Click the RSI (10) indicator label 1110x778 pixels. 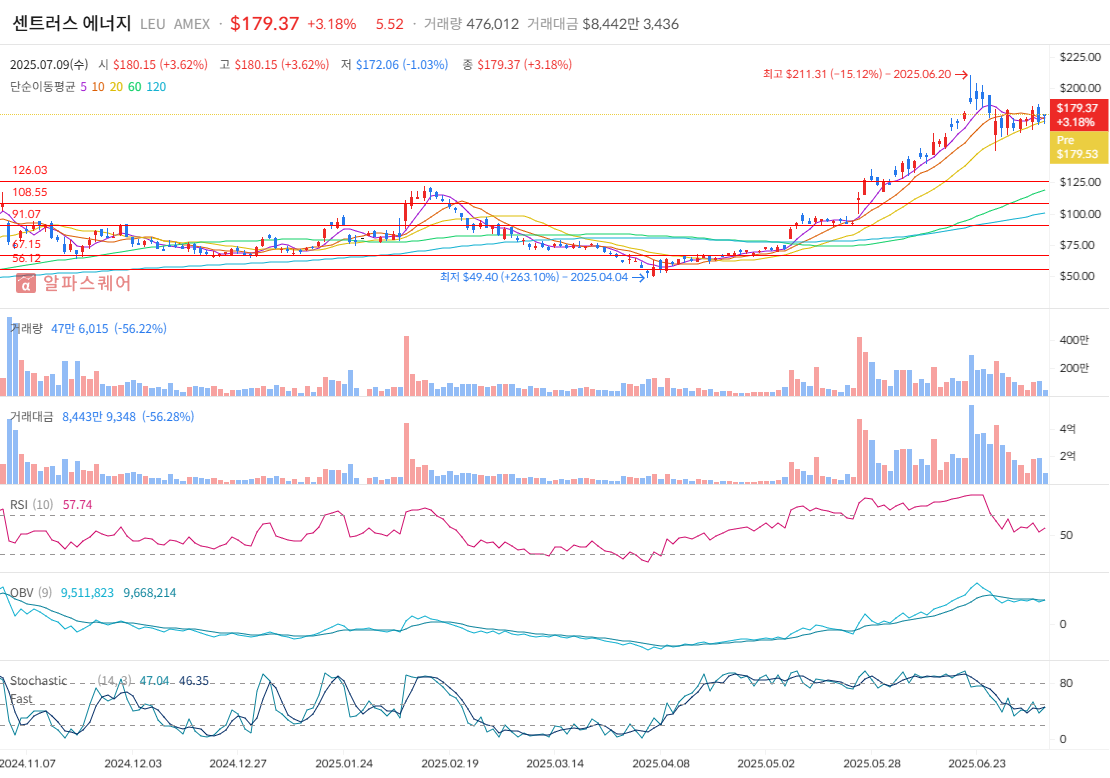pyautogui.click(x=31, y=505)
